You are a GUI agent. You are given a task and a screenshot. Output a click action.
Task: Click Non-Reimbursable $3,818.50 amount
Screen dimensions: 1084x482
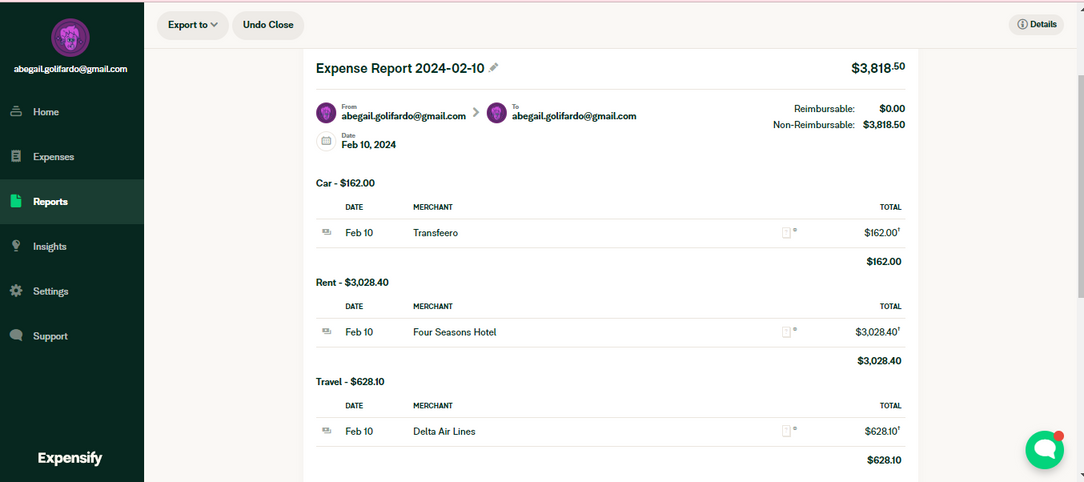click(884, 125)
